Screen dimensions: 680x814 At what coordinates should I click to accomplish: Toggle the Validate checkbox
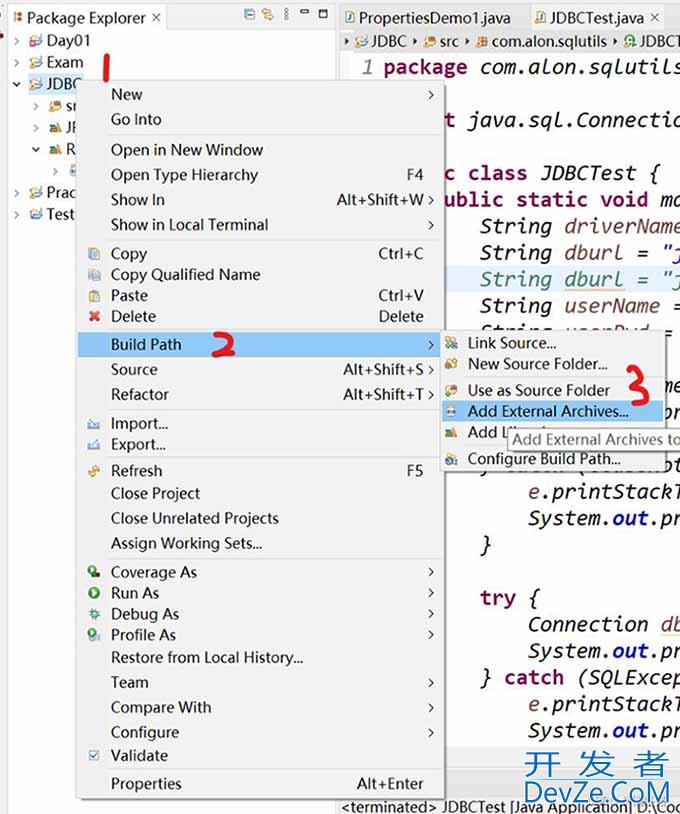pos(94,756)
